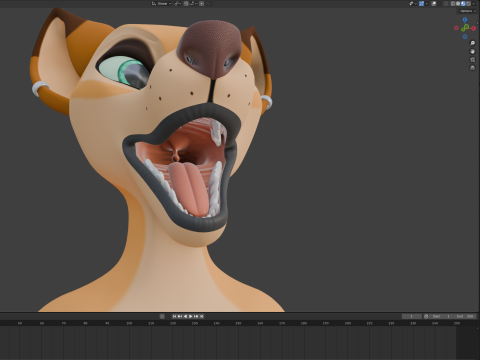Click the current frame number field
Screen dimensions: 480x360
412,316
